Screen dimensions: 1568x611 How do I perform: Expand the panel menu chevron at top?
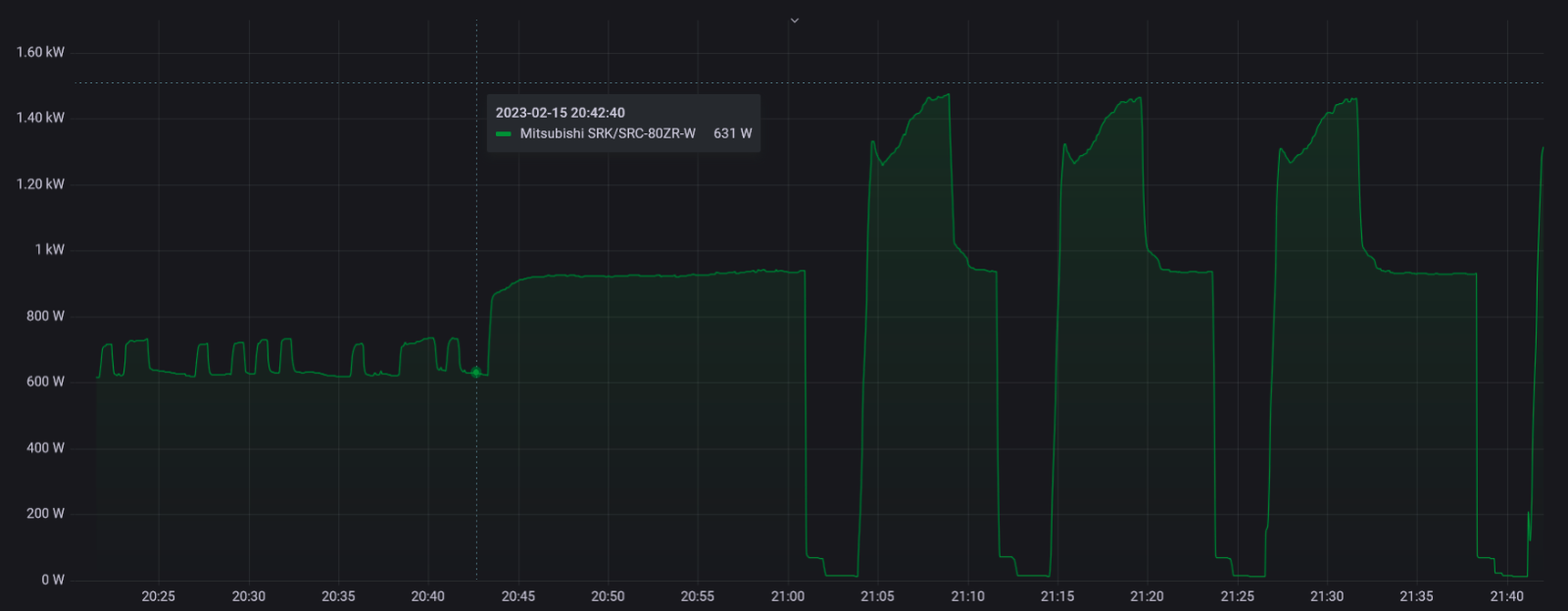795,21
